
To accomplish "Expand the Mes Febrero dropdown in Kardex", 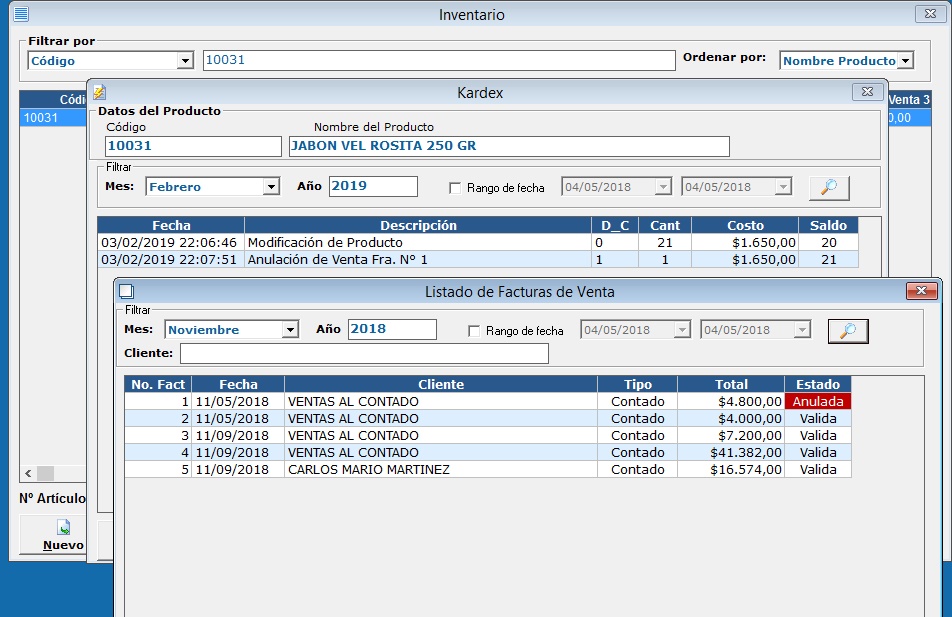I will [270, 187].
